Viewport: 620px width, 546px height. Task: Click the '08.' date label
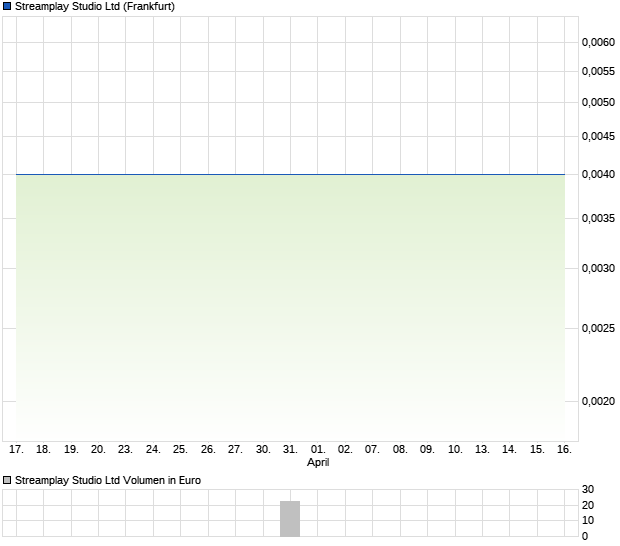[x=400, y=449]
